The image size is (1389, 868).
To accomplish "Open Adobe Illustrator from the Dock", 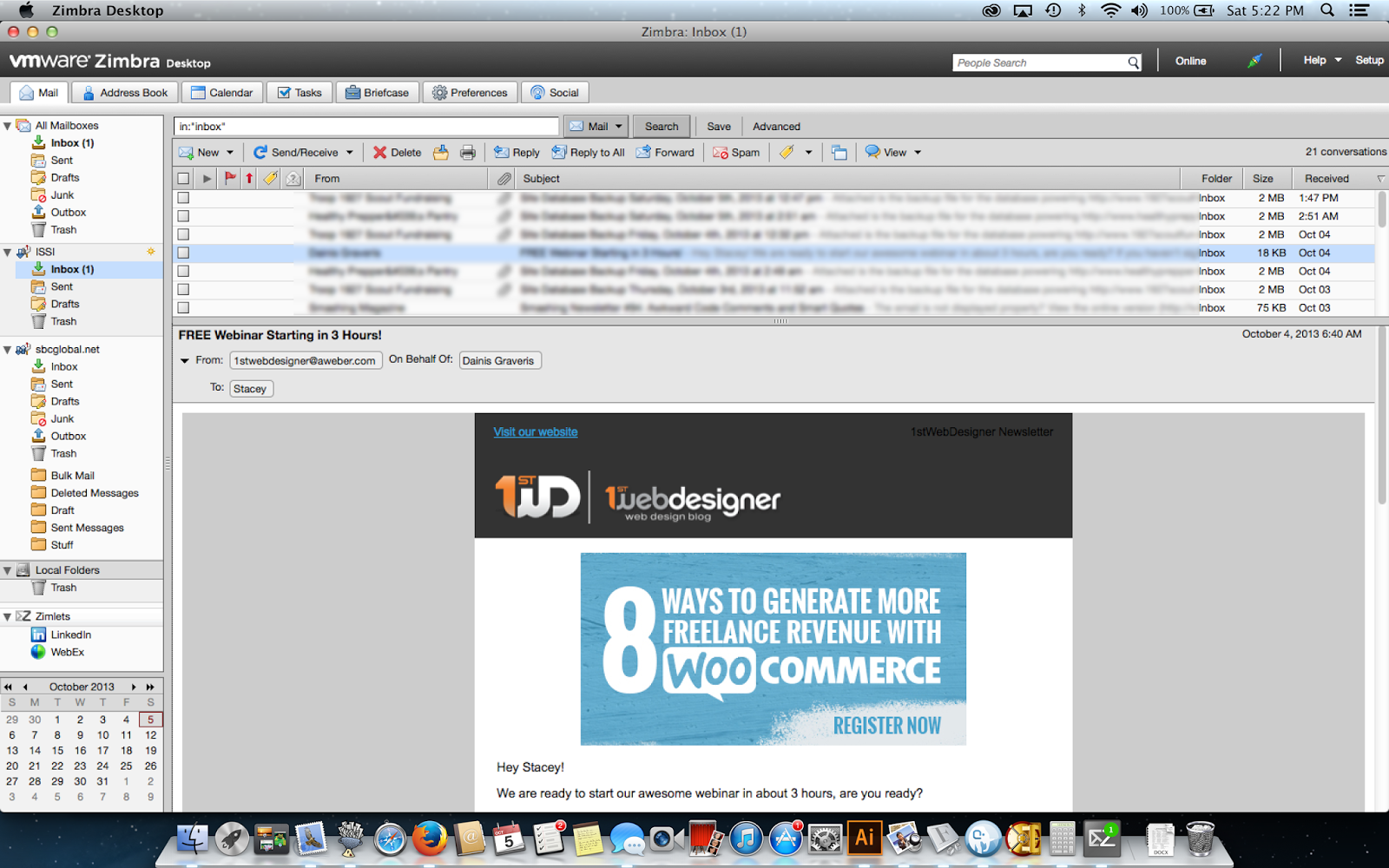I will (865, 838).
